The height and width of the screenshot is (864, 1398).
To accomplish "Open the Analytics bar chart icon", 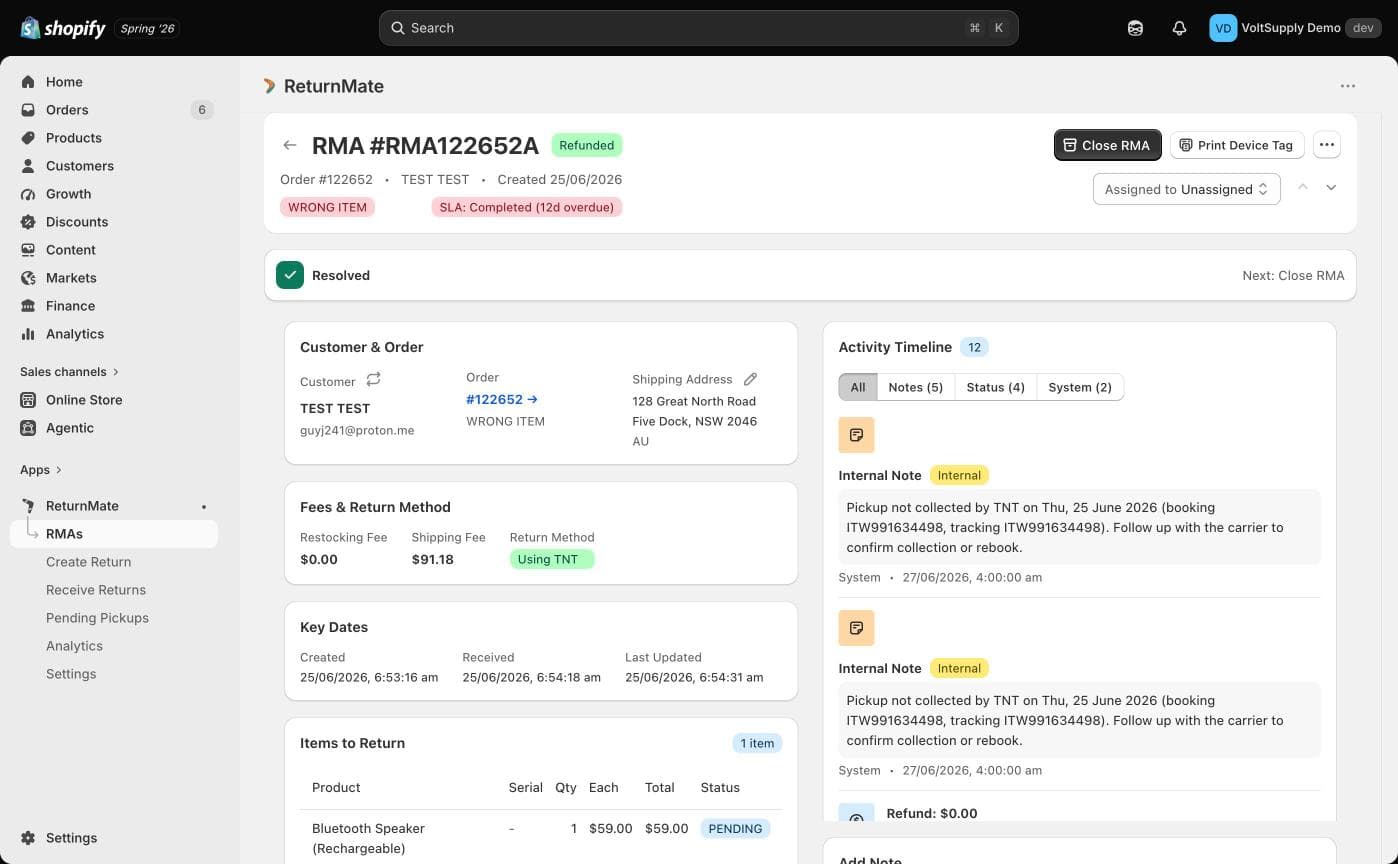I will pos(28,334).
